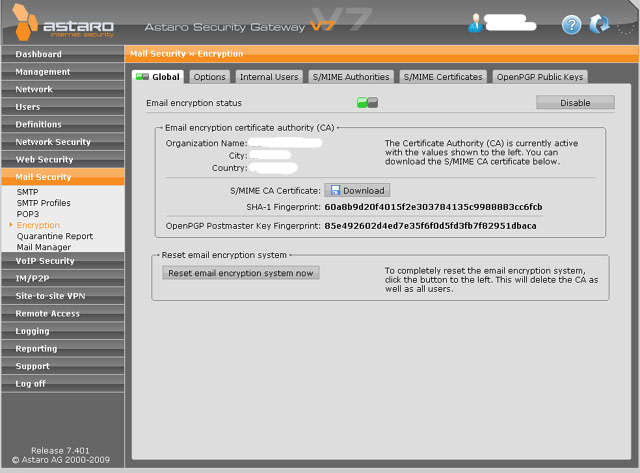
Task: Open the S/MIME Certificates tab
Action: 443,77
